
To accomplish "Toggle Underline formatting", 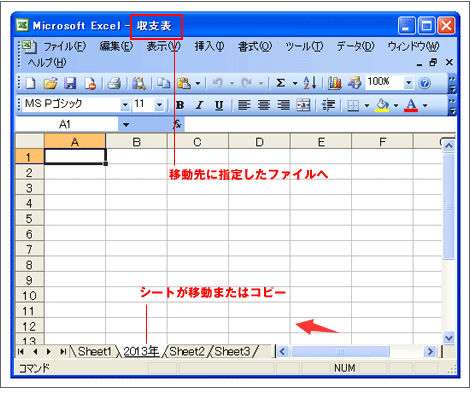I will [219, 105].
